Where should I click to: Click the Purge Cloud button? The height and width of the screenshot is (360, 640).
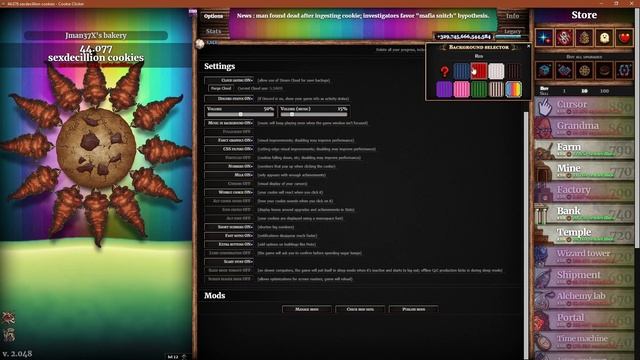point(221,89)
